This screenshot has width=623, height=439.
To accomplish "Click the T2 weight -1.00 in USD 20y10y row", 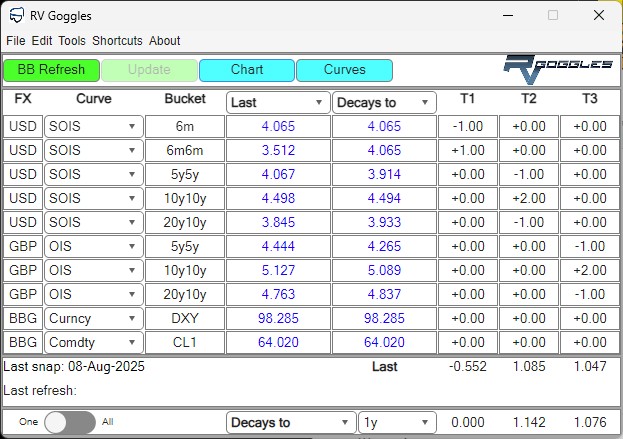I will [x=529, y=222].
